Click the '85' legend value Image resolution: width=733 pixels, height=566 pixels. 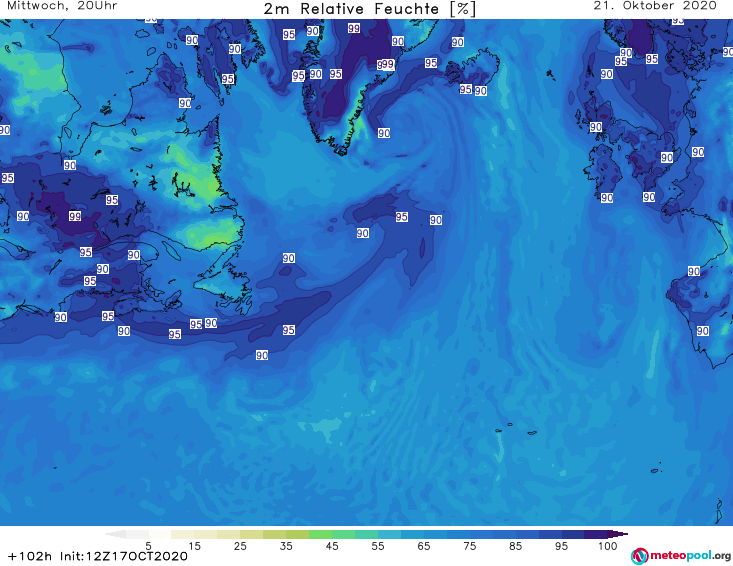pyautogui.click(x=515, y=546)
